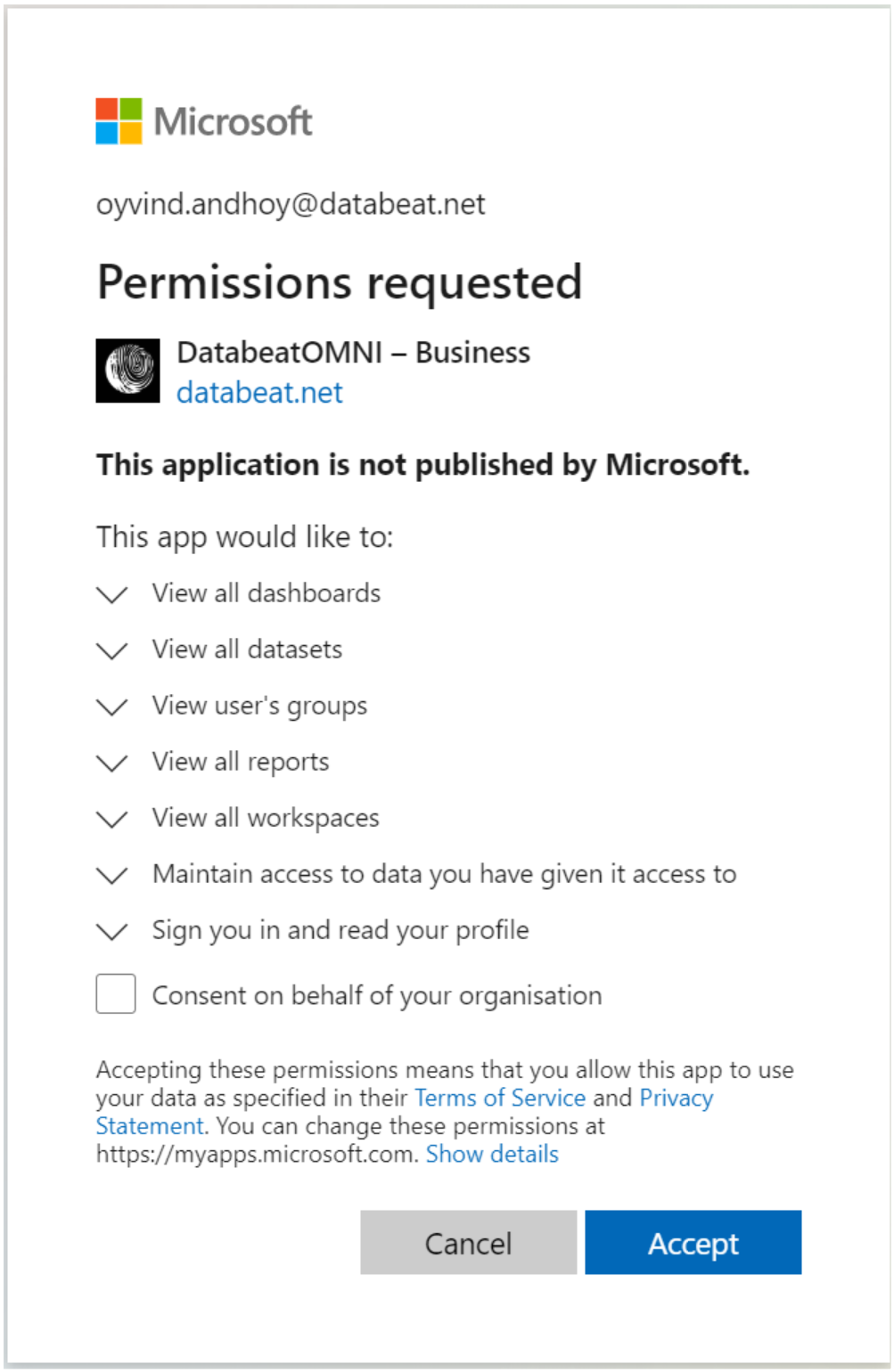This screenshot has width=894, height=1372.
Task: Expand the Sign you in permission
Action: tap(111, 931)
